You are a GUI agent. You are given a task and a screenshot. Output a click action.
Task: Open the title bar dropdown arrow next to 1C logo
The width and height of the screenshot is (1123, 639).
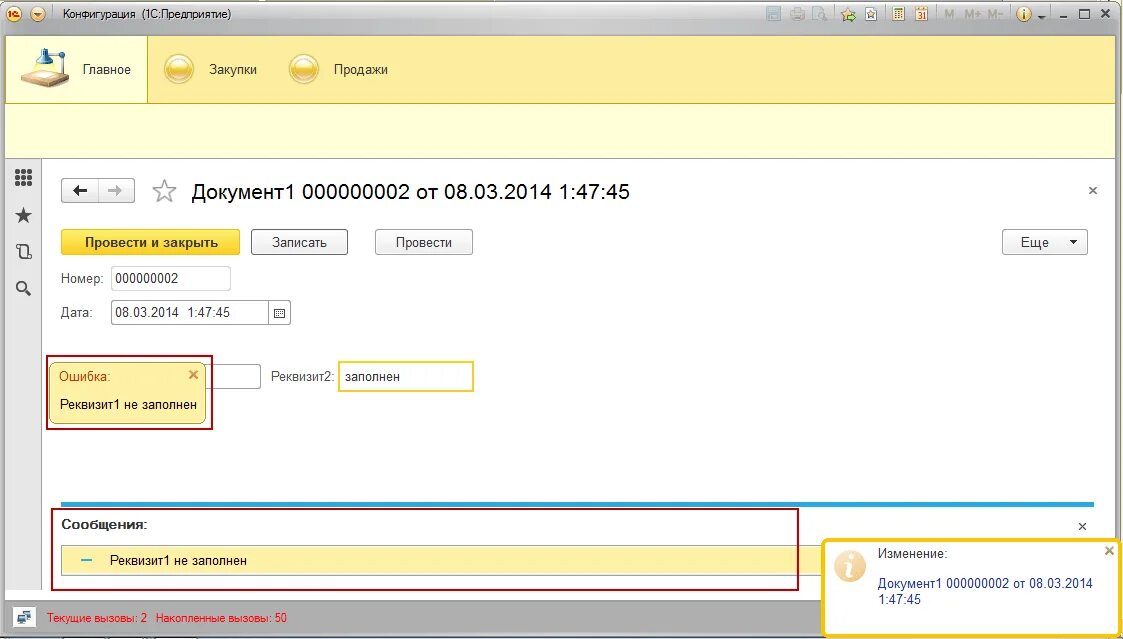(38, 14)
